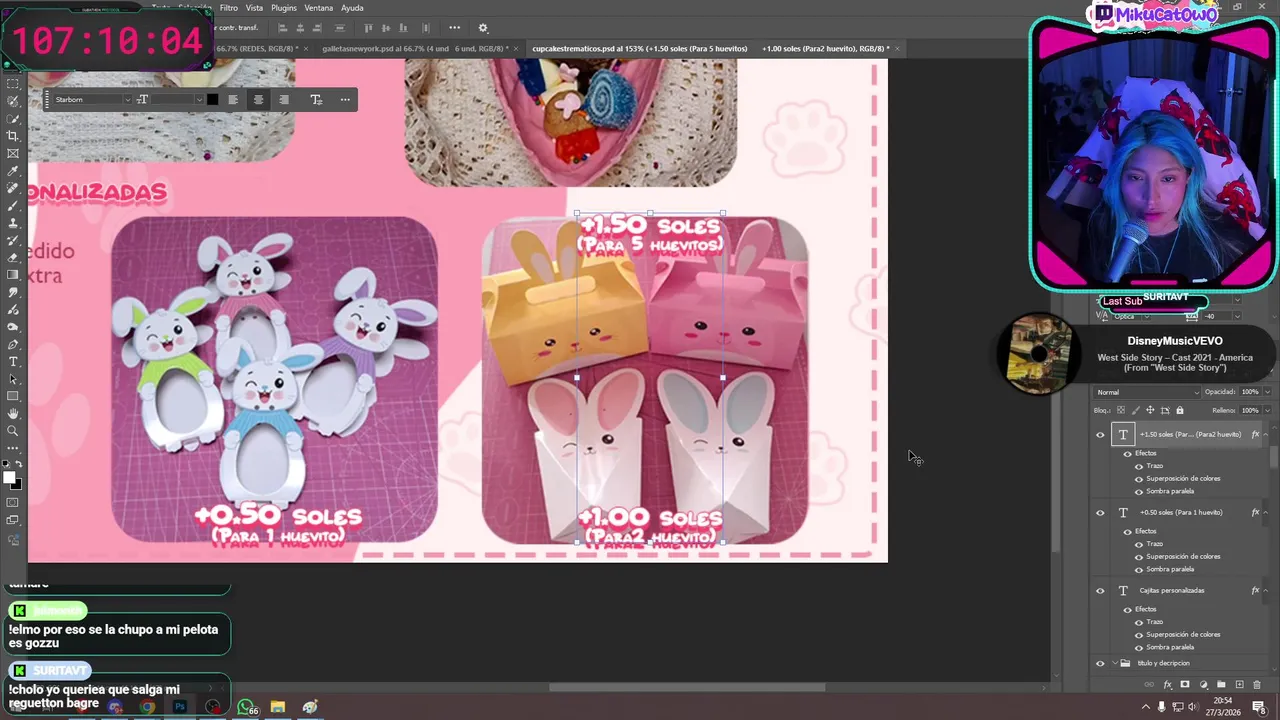
Task: Create new adjustment layer
Action: [x=1203, y=685]
